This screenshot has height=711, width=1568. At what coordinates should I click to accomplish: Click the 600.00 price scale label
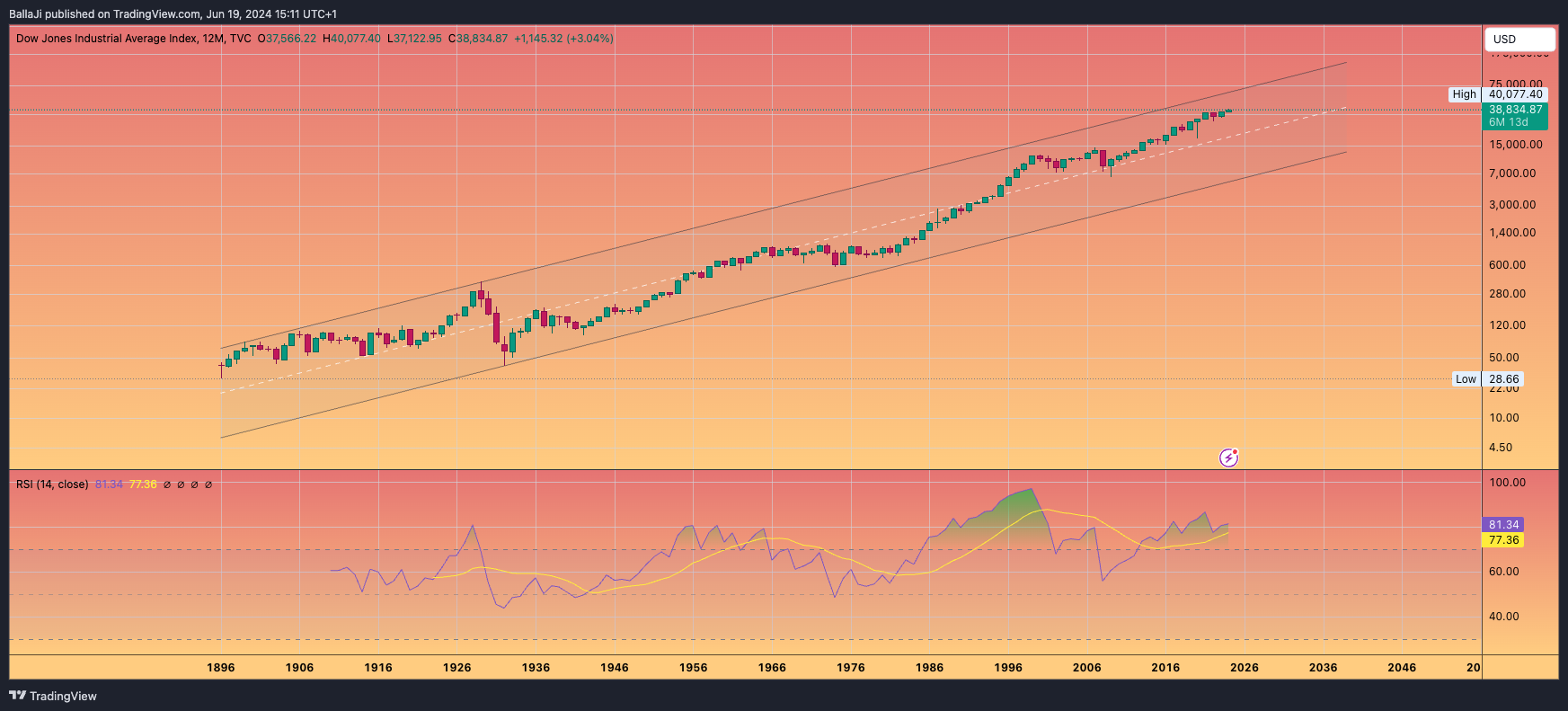tap(1507, 265)
